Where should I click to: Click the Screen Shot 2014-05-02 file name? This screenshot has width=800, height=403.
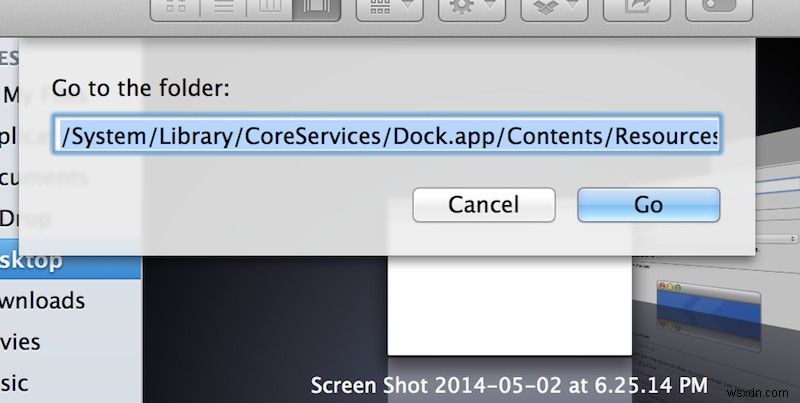click(509, 385)
